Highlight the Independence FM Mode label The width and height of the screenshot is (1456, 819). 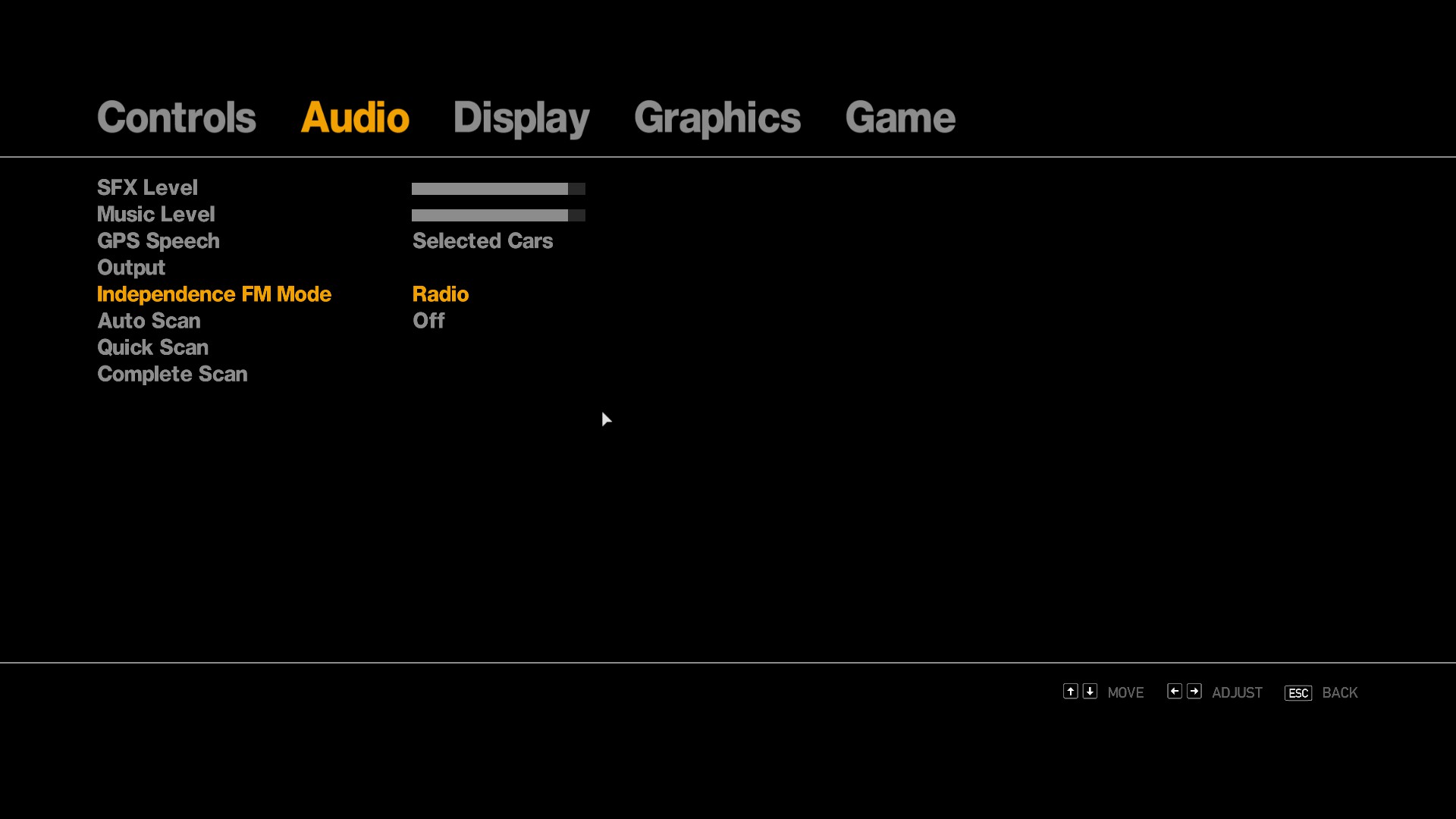point(214,294)
